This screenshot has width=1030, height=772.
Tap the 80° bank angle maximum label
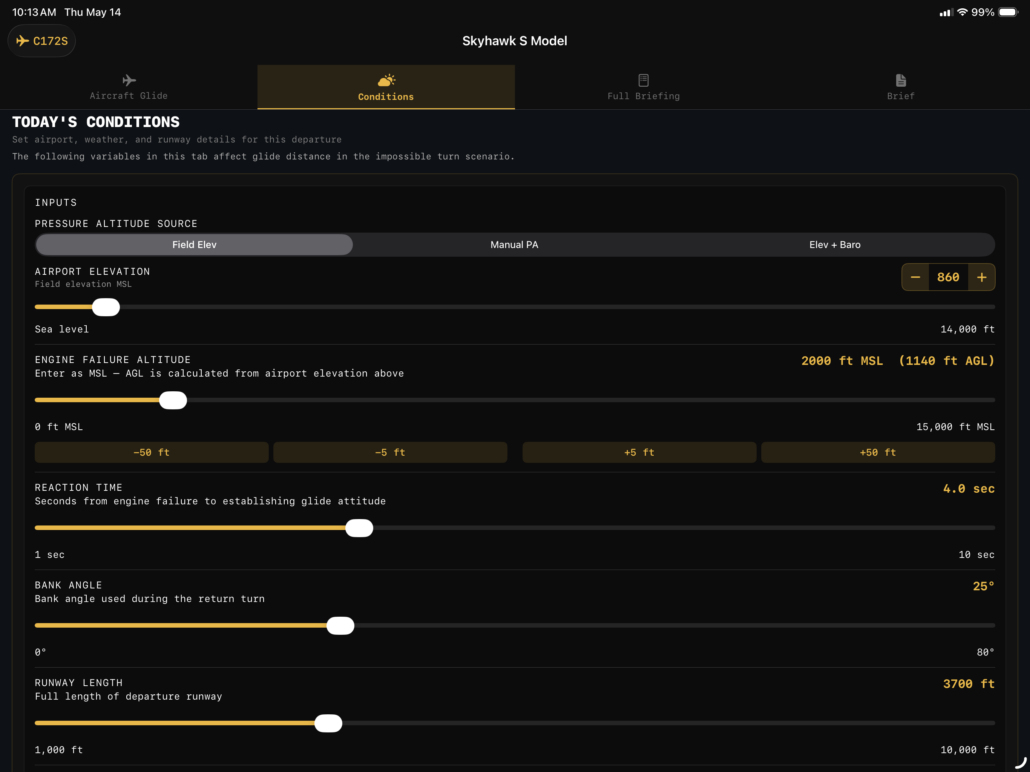[985, 652]
